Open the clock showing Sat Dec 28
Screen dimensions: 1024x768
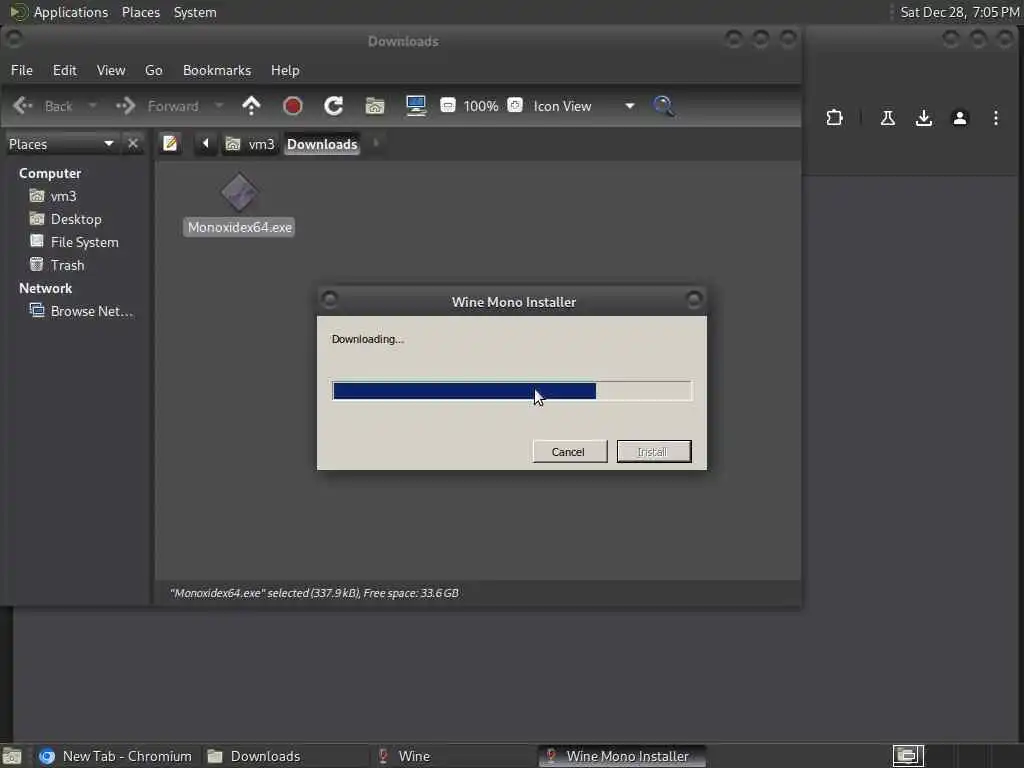(x=959, y=12)
